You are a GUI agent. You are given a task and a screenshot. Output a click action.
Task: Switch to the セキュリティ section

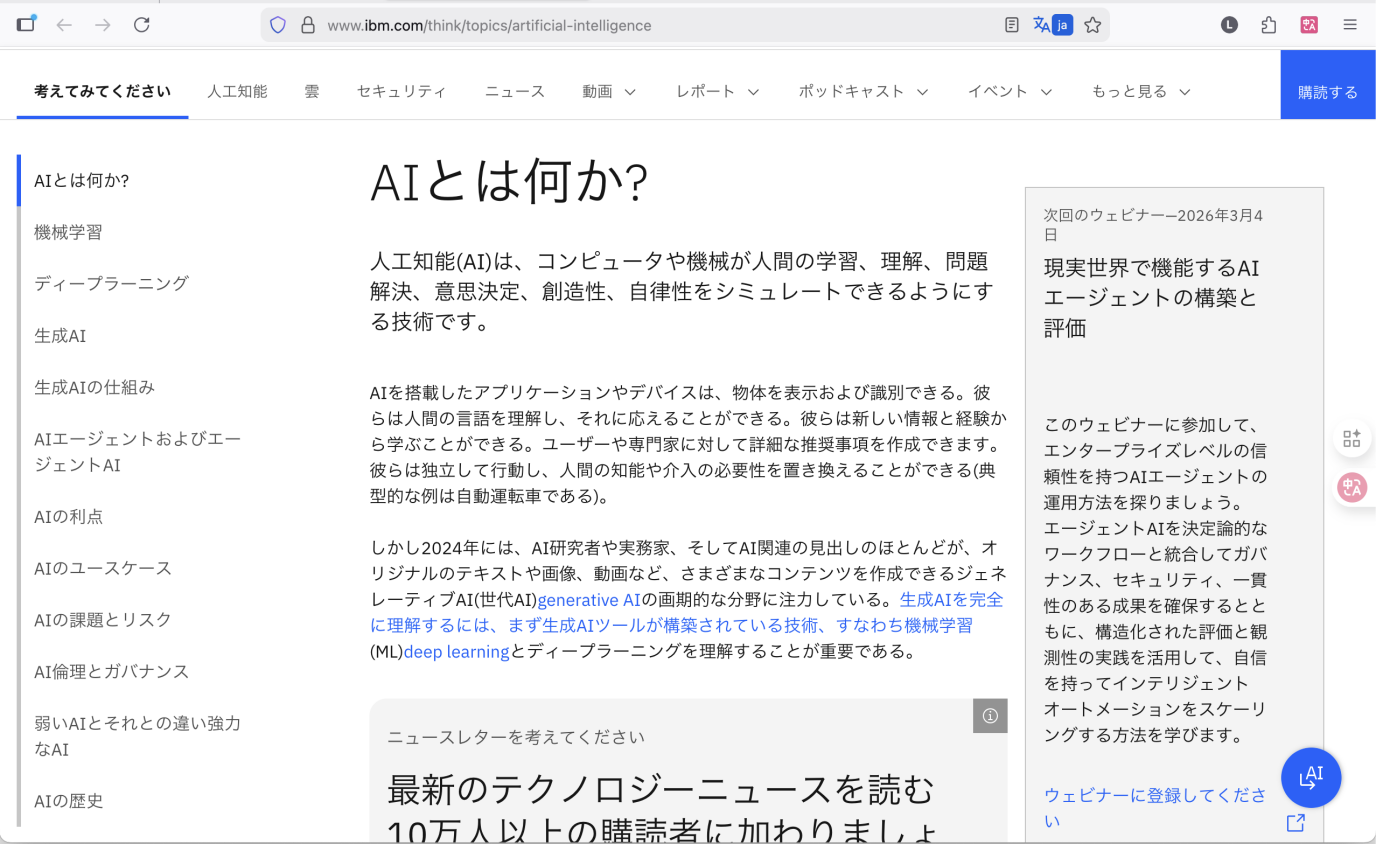[x=400, y=91]
